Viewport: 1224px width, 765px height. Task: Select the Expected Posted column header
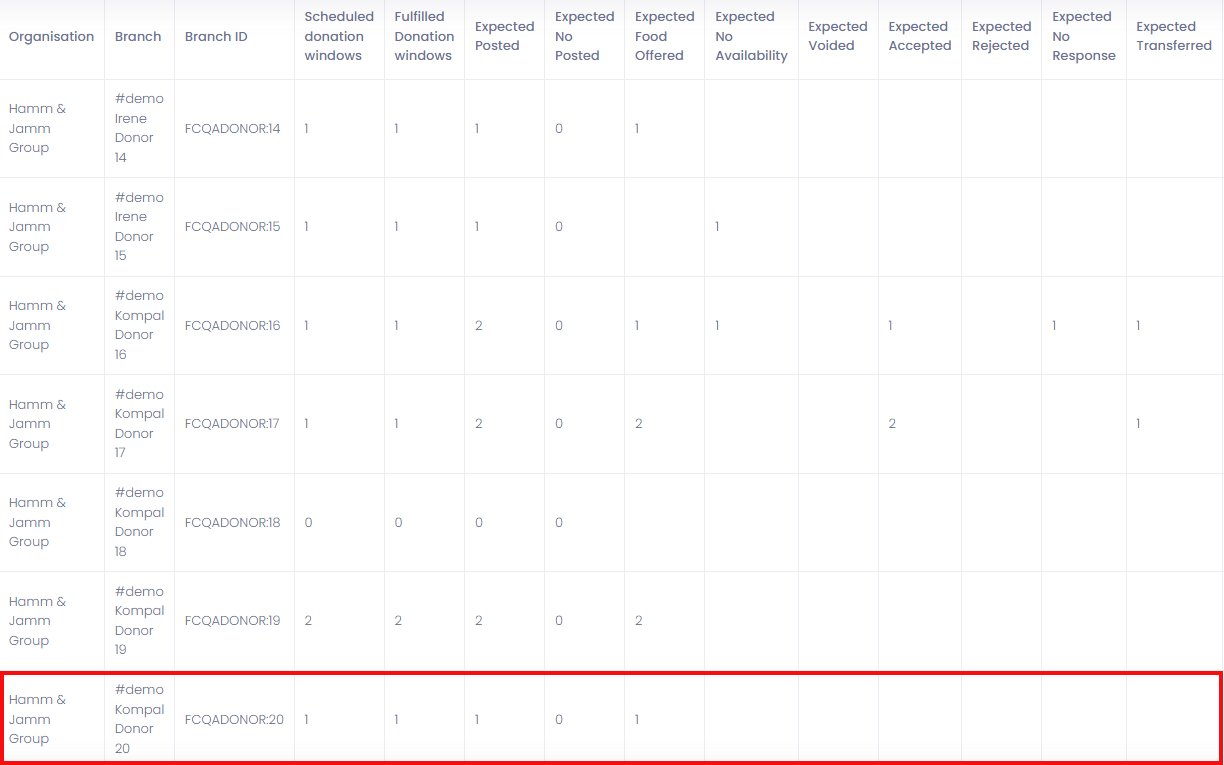(x=504, y=36)
